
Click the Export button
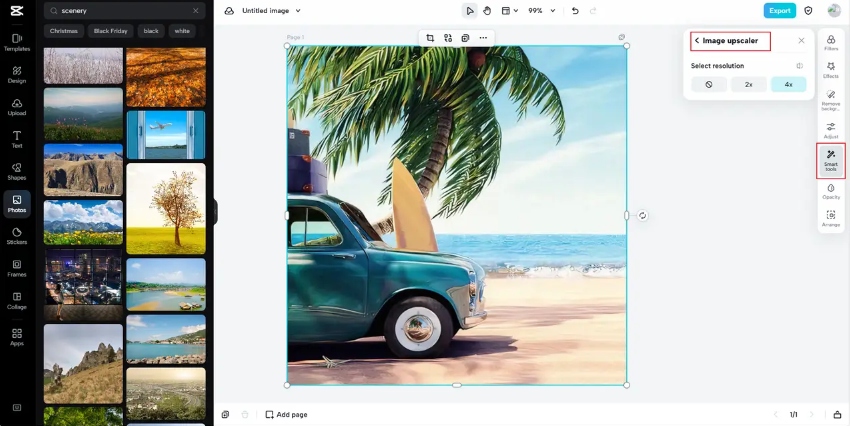[780, 11]
